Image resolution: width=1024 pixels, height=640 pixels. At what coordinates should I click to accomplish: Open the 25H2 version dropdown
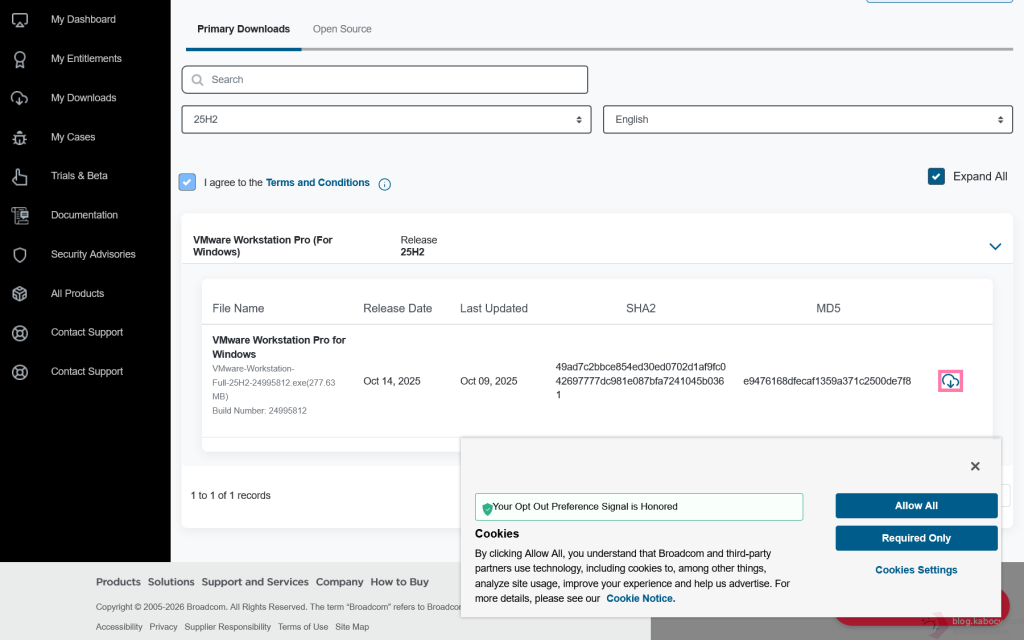(386, 119)
